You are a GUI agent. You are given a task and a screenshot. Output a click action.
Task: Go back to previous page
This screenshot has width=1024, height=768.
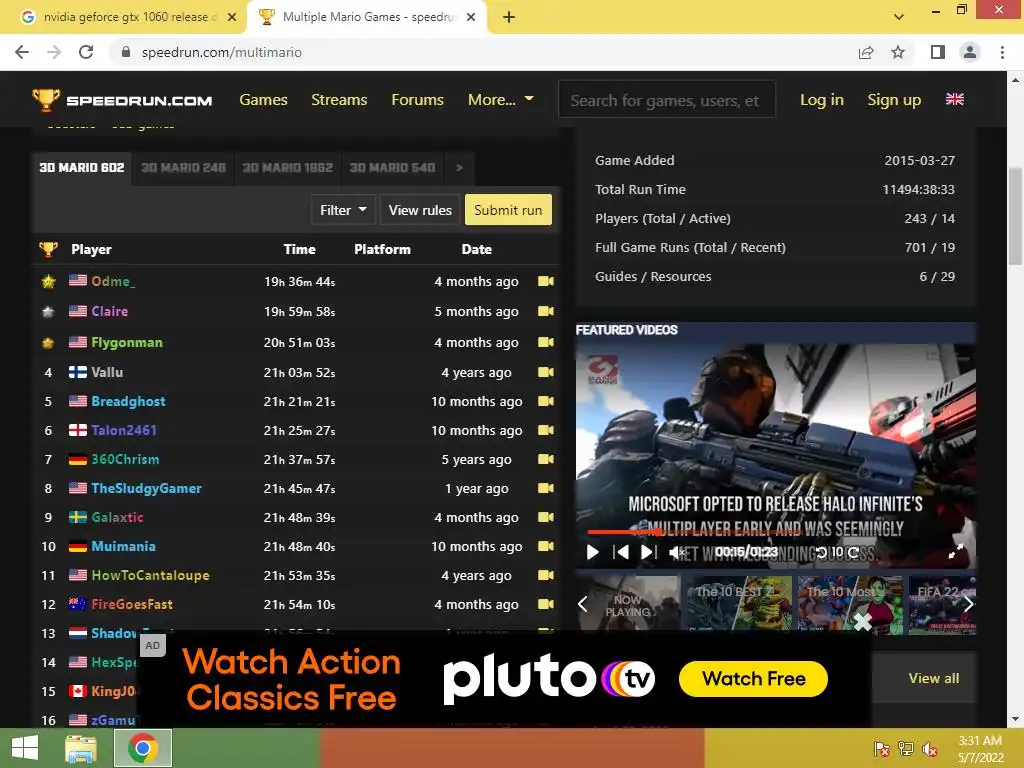point(22,52)
